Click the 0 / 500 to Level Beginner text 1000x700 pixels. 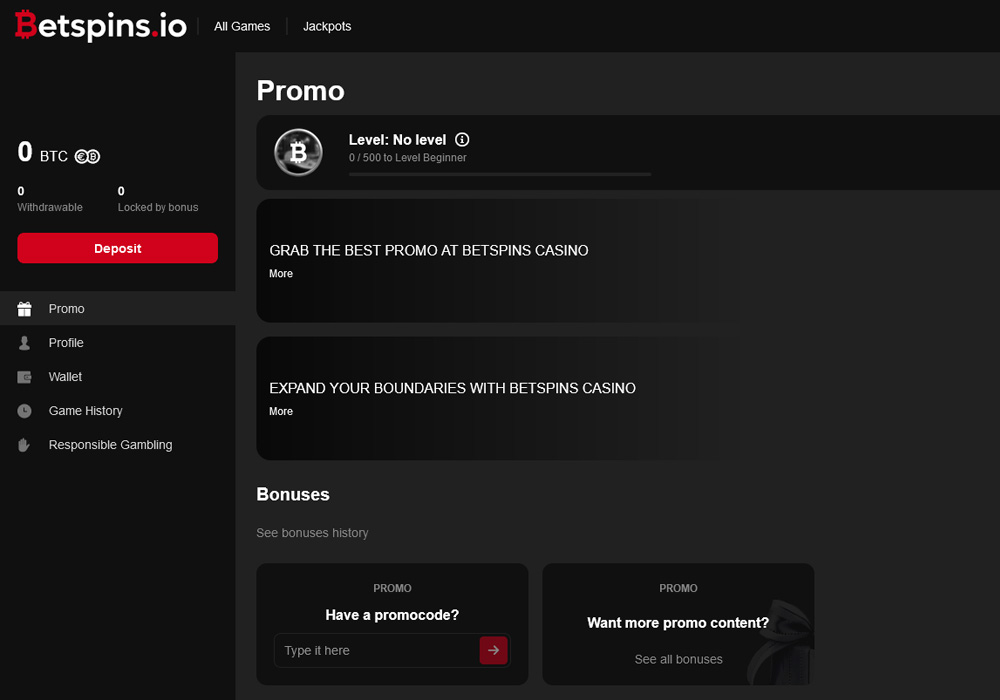point(408,157)
